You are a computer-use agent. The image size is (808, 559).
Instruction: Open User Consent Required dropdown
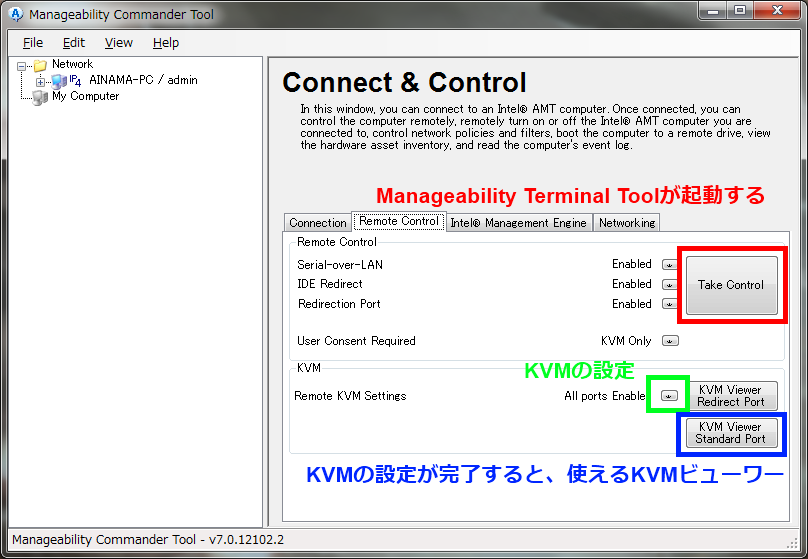coord(670,341)
